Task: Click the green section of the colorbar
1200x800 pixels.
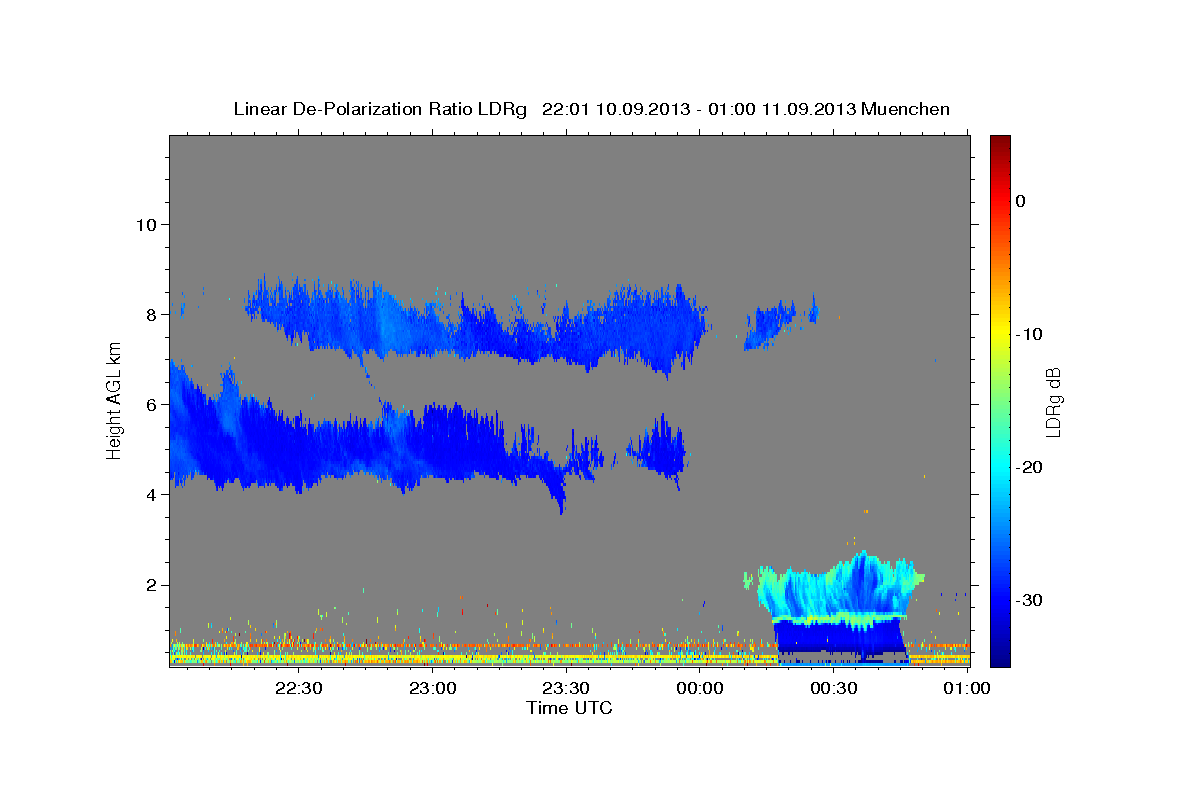Action: coord(1000,400)
